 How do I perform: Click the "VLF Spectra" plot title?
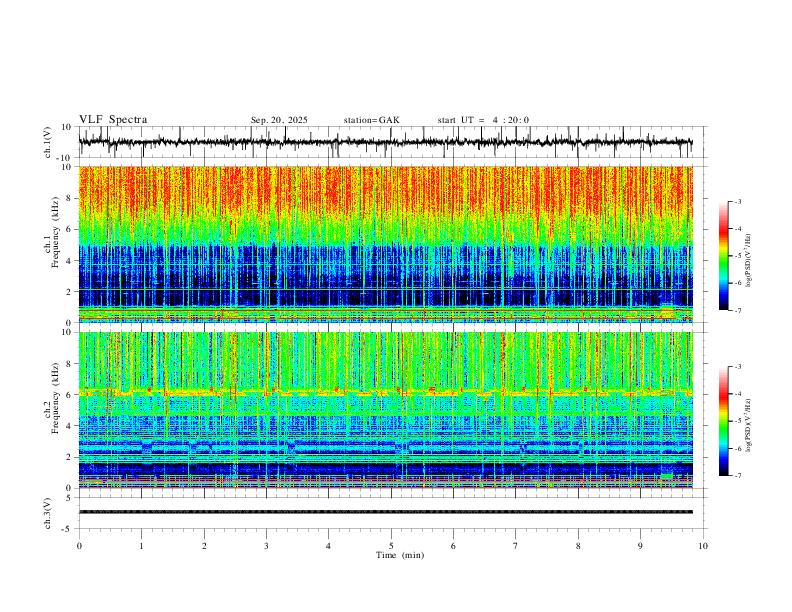(113, 120)
